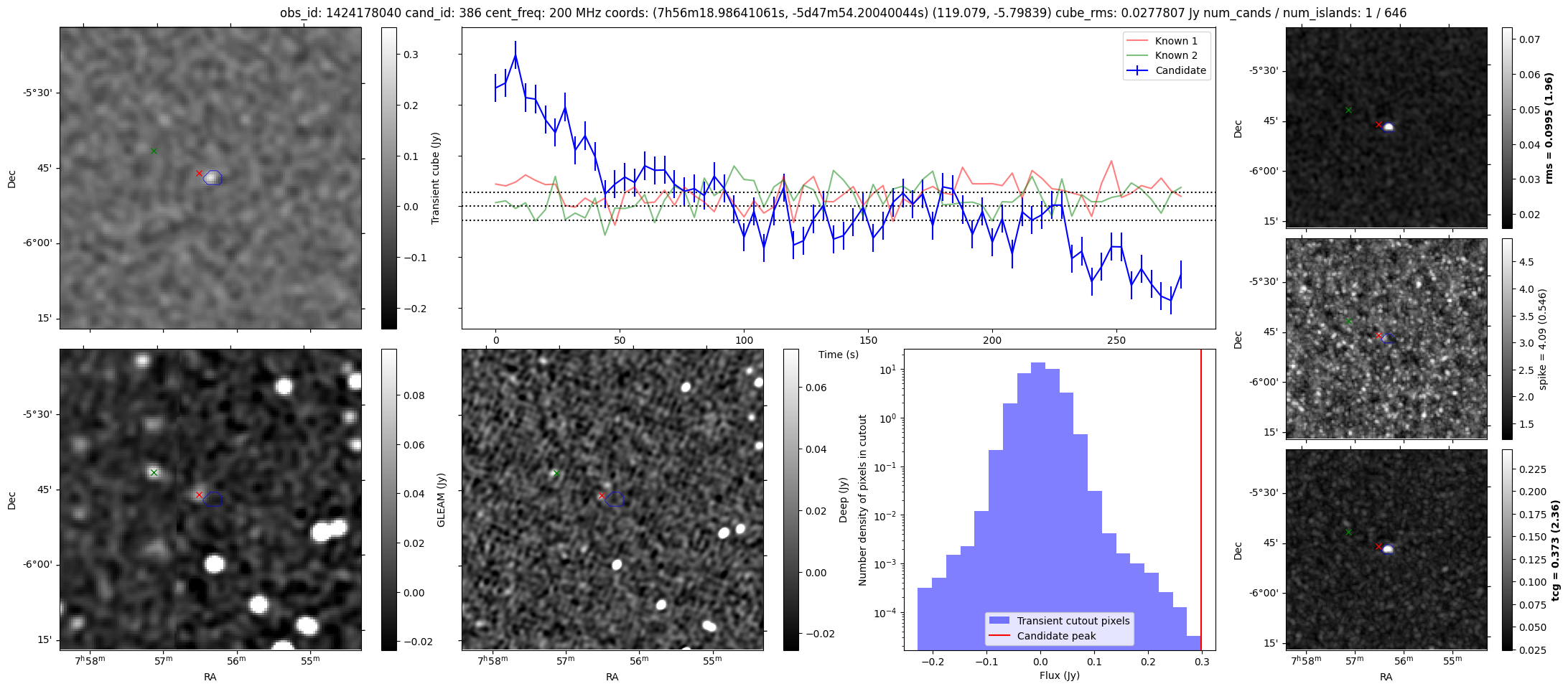This screenshot has width=1568, height=689.
Task: Click the GLEAM colorbar
Action: (388, 500)
